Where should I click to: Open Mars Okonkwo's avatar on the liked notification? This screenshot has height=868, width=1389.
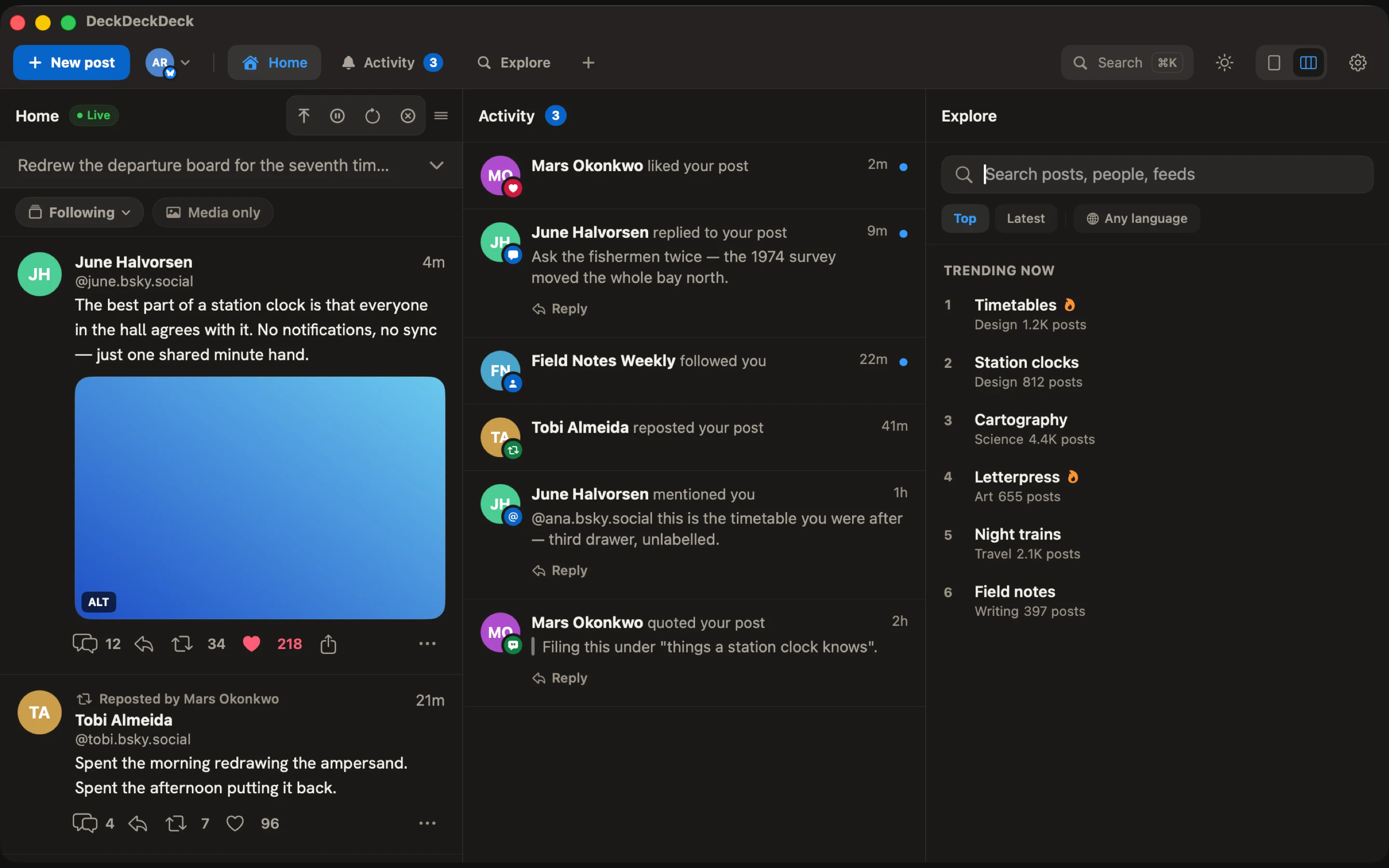click(x=500, y=175)
